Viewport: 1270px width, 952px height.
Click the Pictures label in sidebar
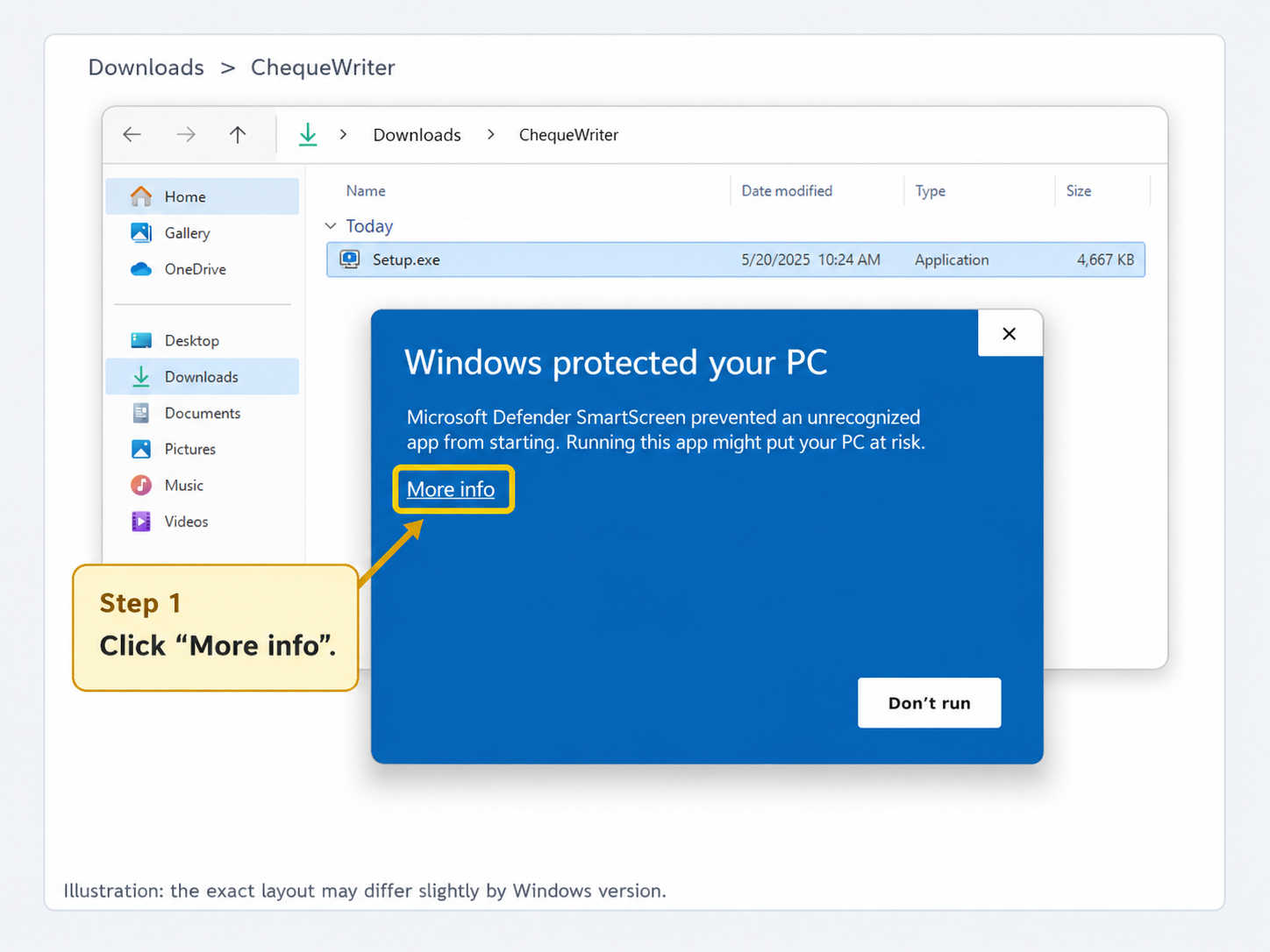pyautogui.click(x=190, y=449)
